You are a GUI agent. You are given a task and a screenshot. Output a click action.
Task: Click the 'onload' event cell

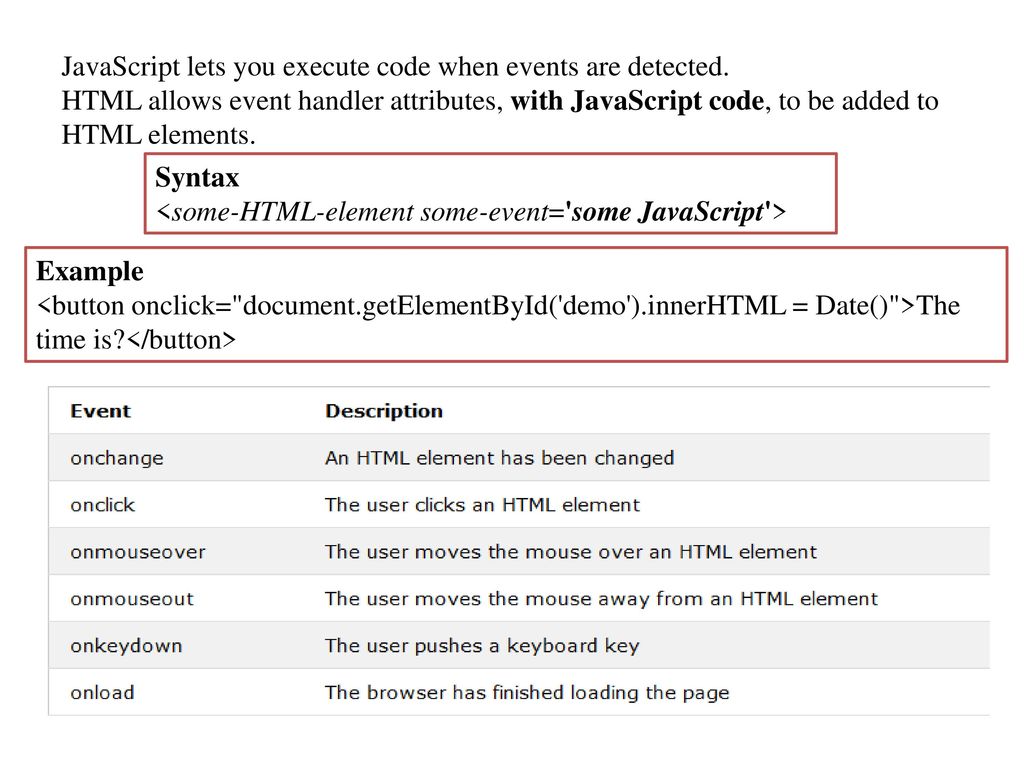[x=103, y=693]
